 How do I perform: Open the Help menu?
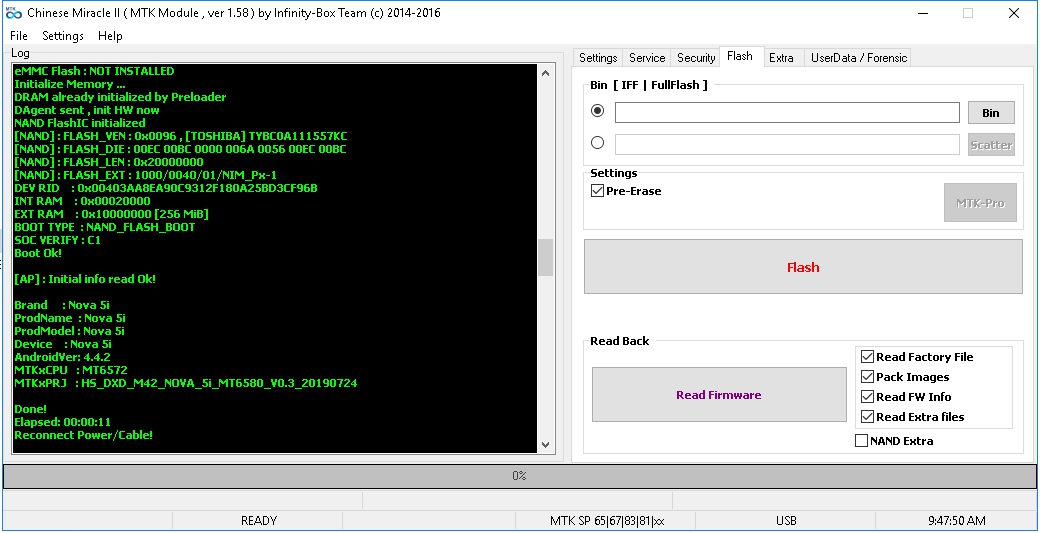(110, 36)
